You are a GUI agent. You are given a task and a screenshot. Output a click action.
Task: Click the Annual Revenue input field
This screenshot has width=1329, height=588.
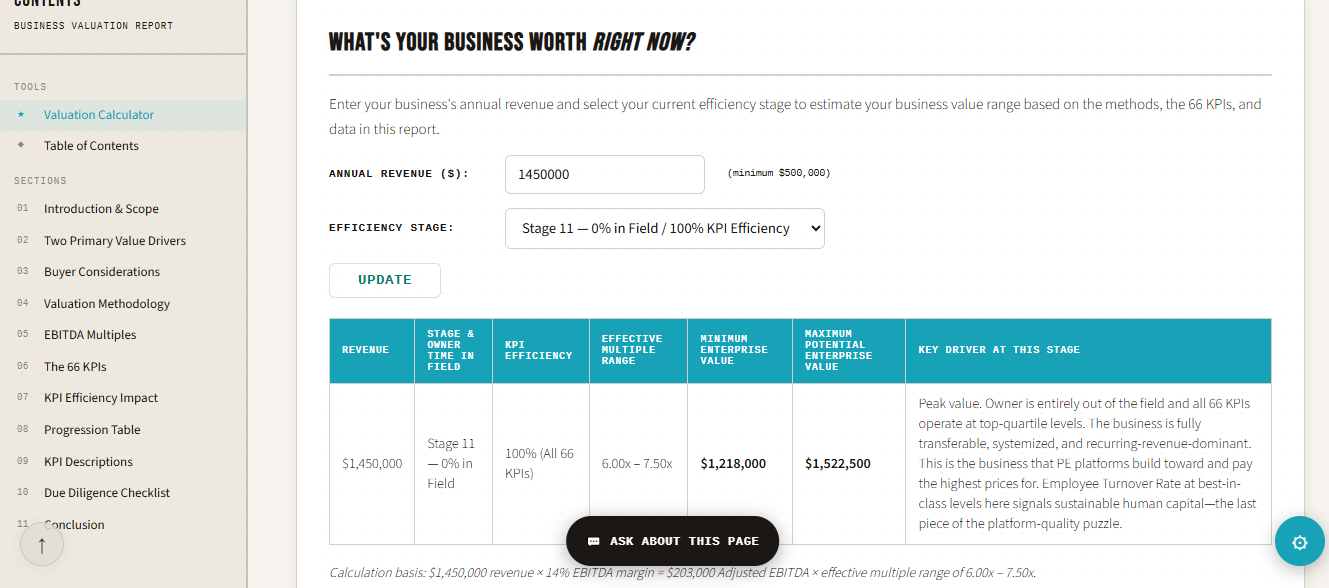tap(605, 174)
